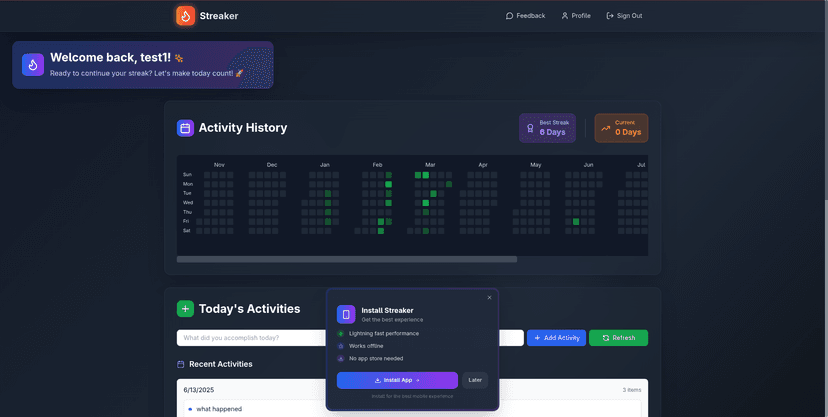Click the small calendar icon by Recent Activities

coord(181,364)
